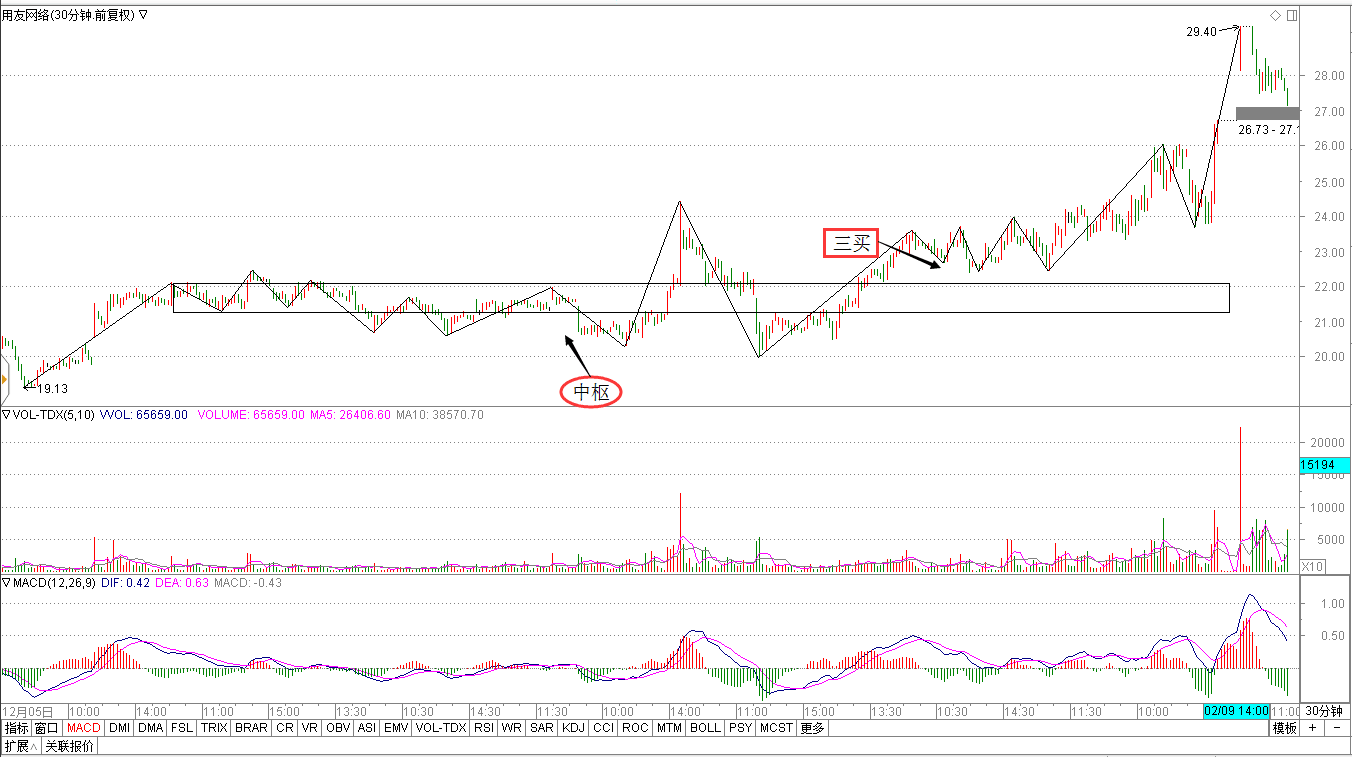
Task: Click the 19.13 low price label
Action: tap(51, 389)
